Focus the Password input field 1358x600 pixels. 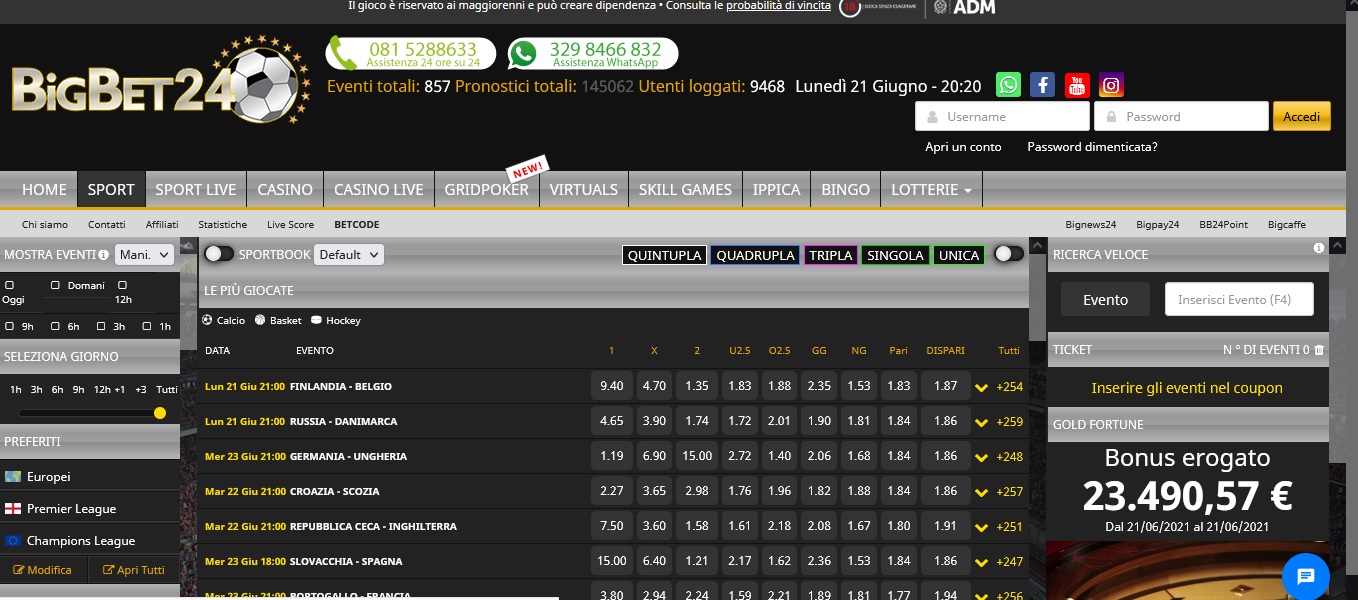tap(1181, 116)
